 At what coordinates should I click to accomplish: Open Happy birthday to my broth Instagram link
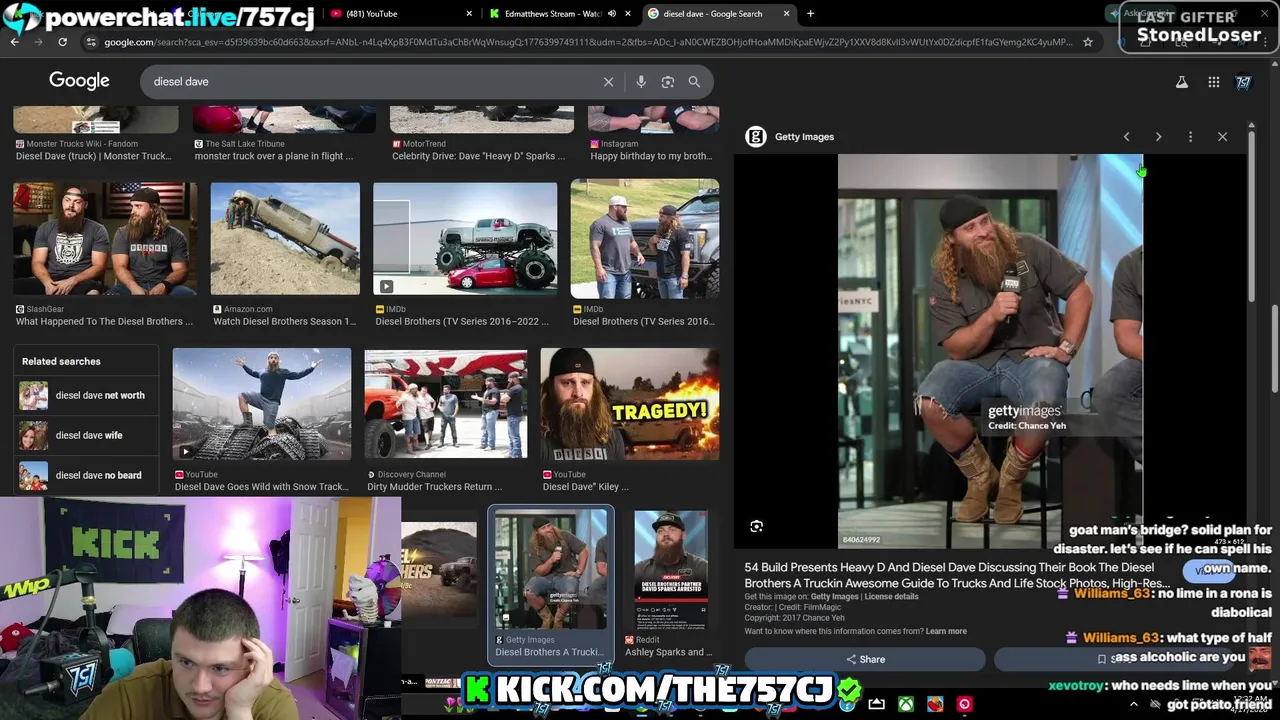click(651, 156)
